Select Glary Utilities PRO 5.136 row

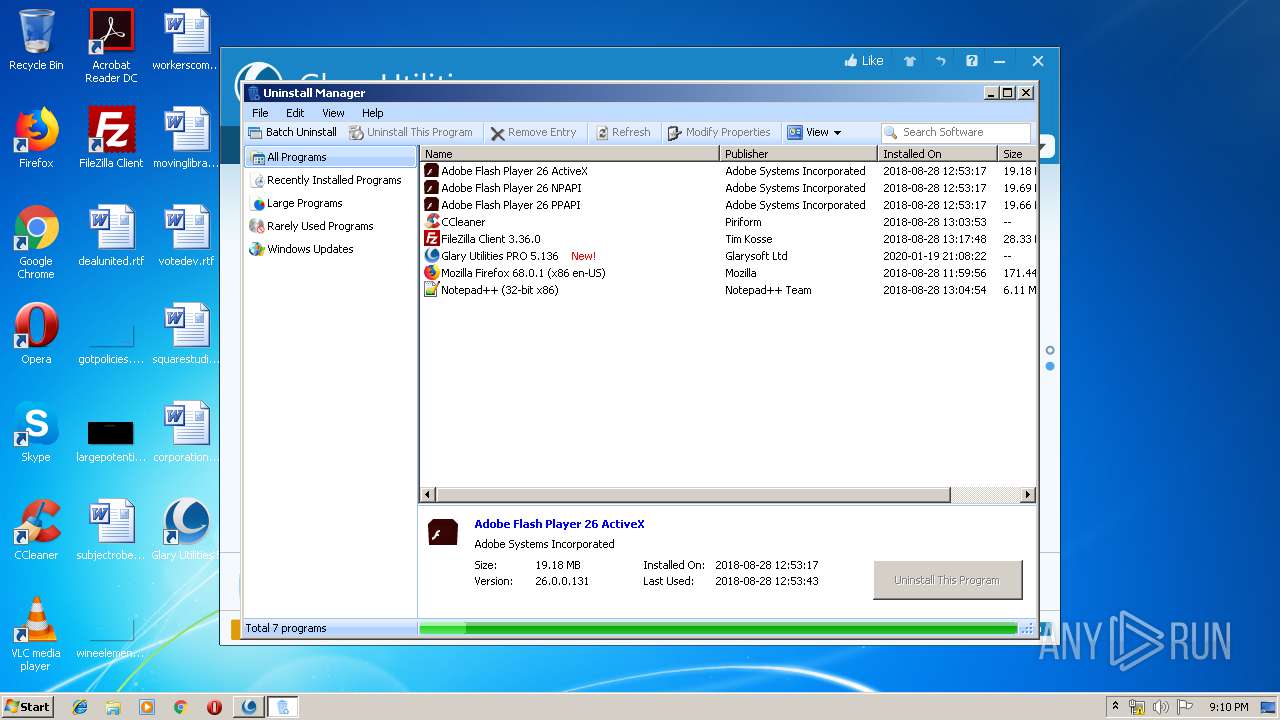pyautogui.click(x=728, y=256)
